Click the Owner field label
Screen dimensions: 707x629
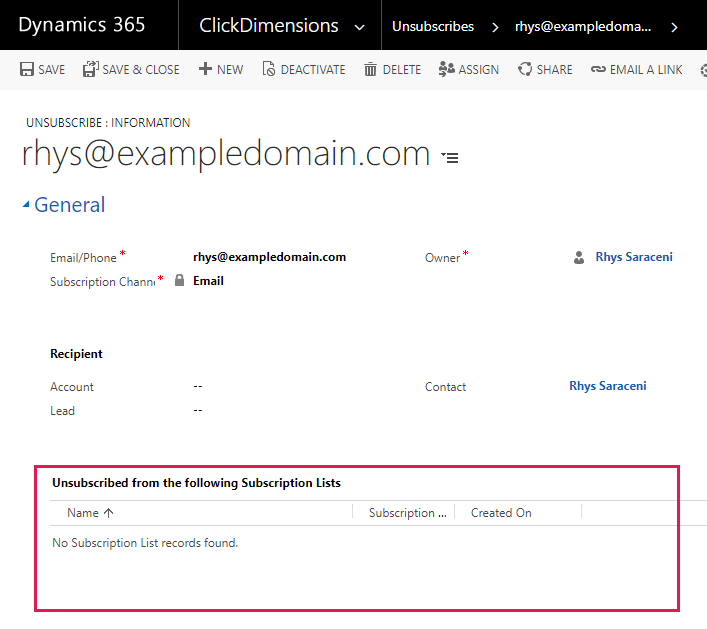(442, 258)
